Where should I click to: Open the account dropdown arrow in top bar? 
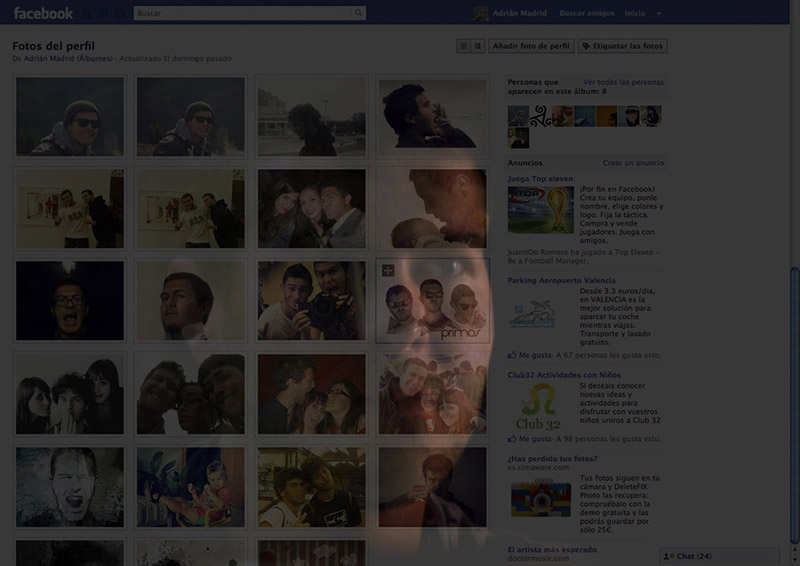658,14
